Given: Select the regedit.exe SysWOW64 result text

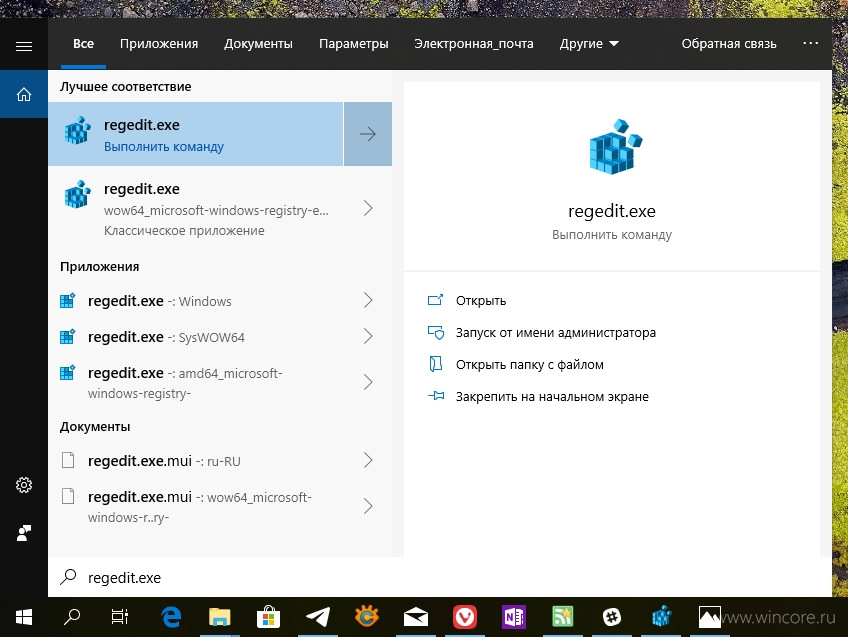Looking at the screenshot, I should (x=166, y=337).
